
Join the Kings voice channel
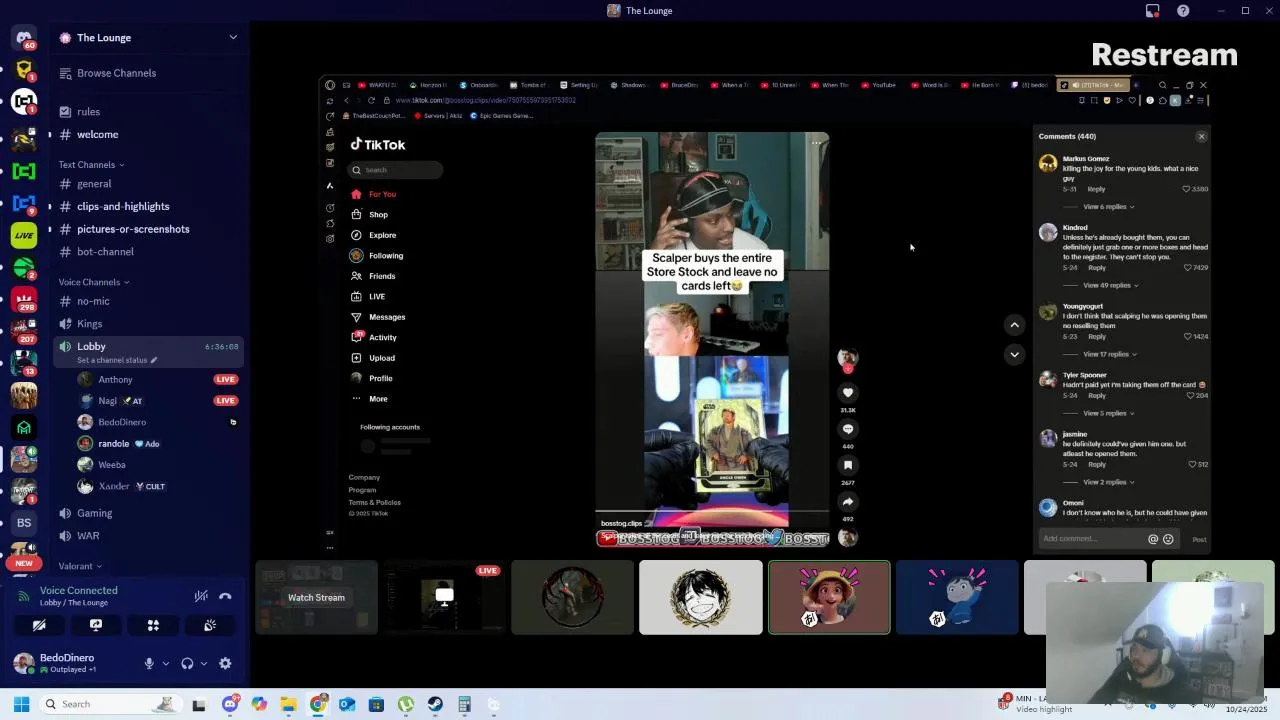click(89, 324)
